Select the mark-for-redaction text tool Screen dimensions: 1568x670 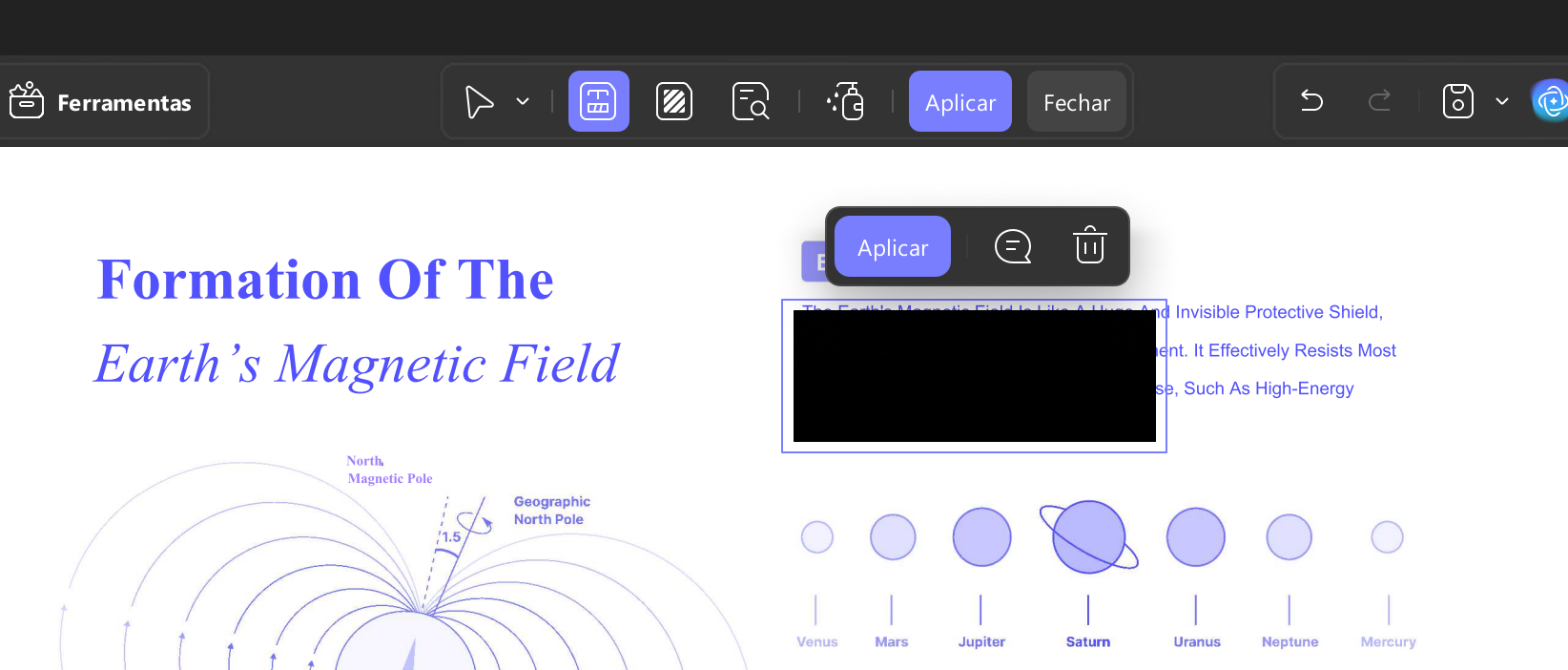pyautogui.click(x=599, y=101)
